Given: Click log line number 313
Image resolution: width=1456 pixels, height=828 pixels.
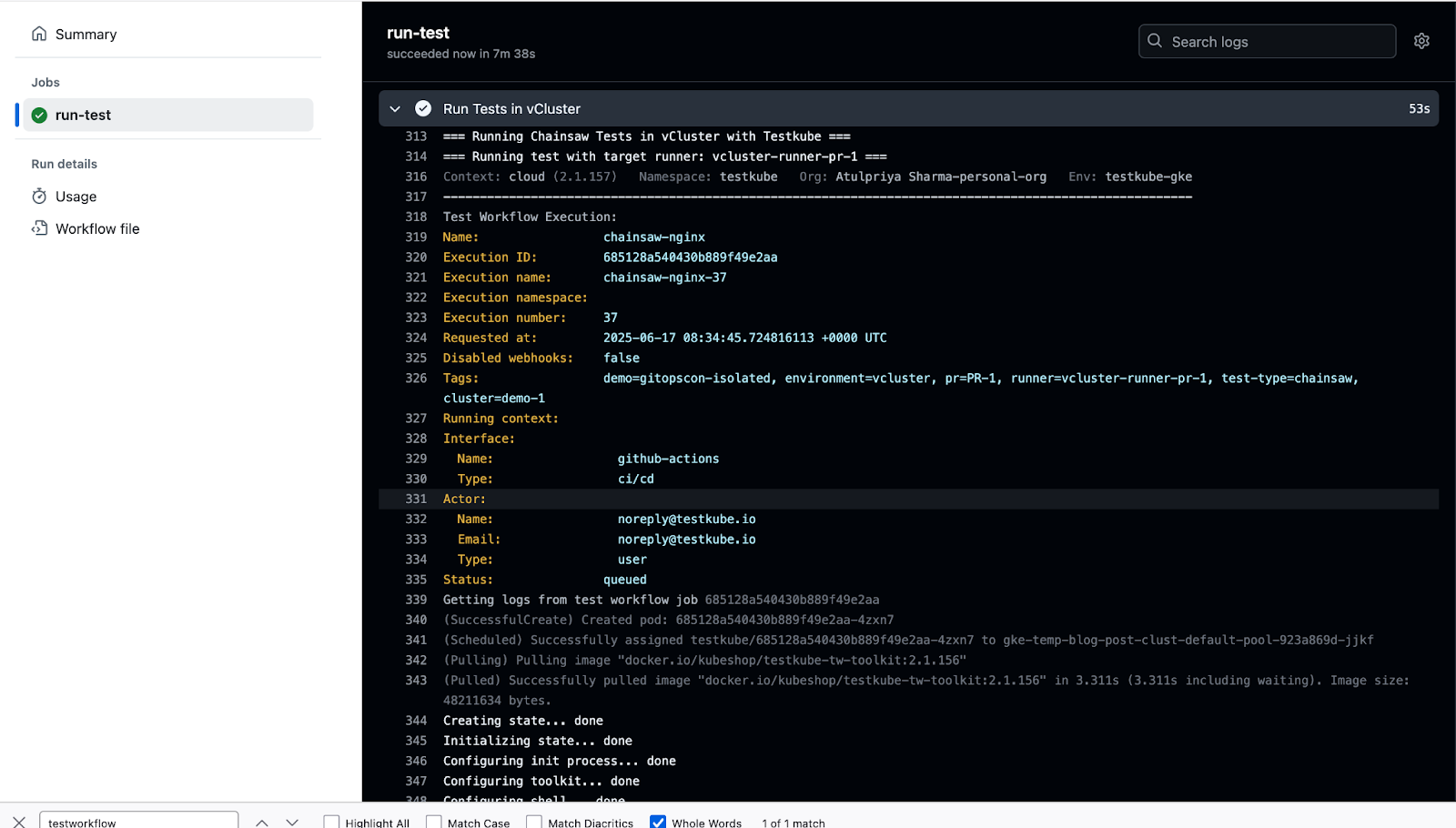Looking at the screenshot, I should point(416,136).
